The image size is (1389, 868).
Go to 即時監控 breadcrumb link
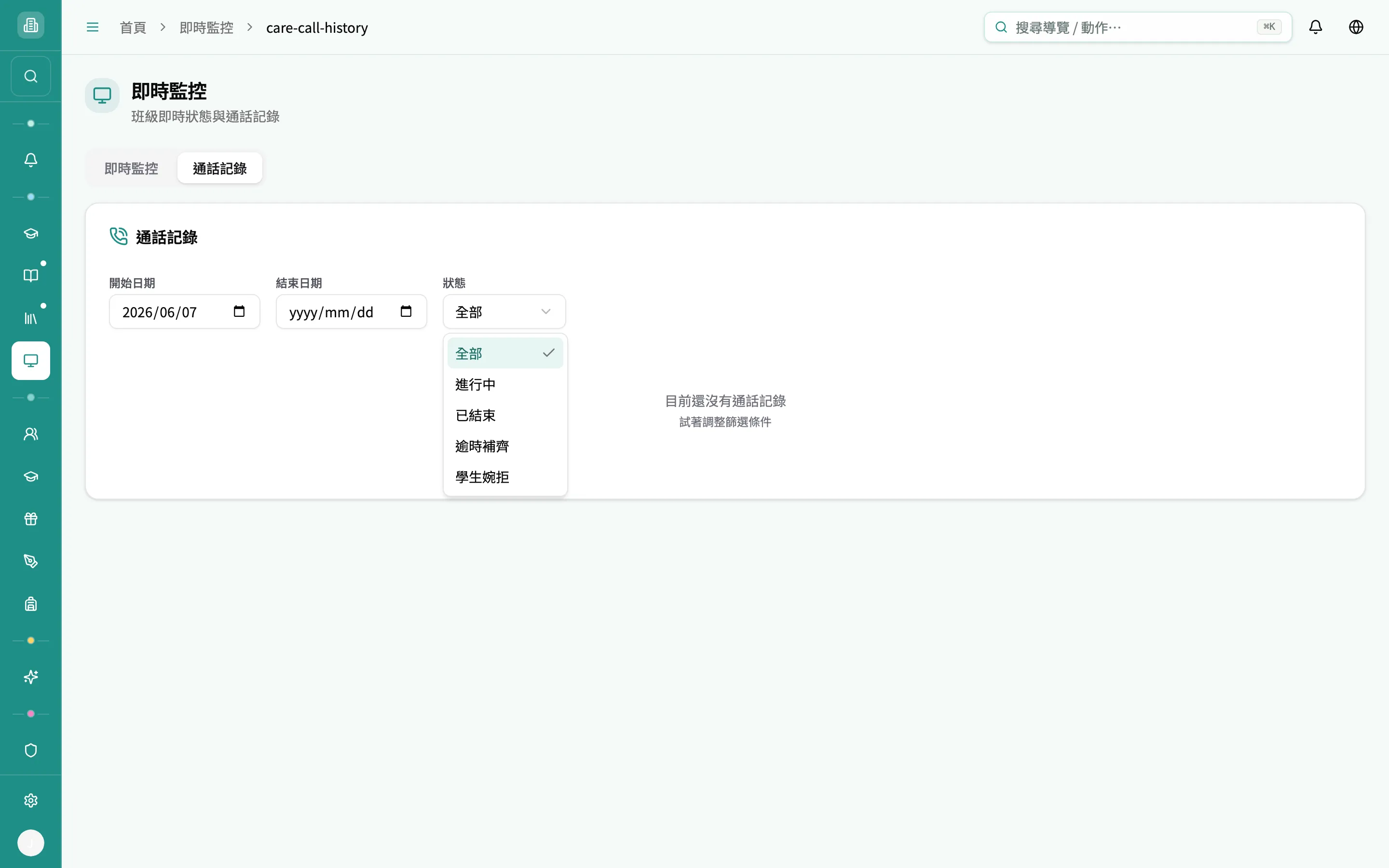click(x=206, y=27)
